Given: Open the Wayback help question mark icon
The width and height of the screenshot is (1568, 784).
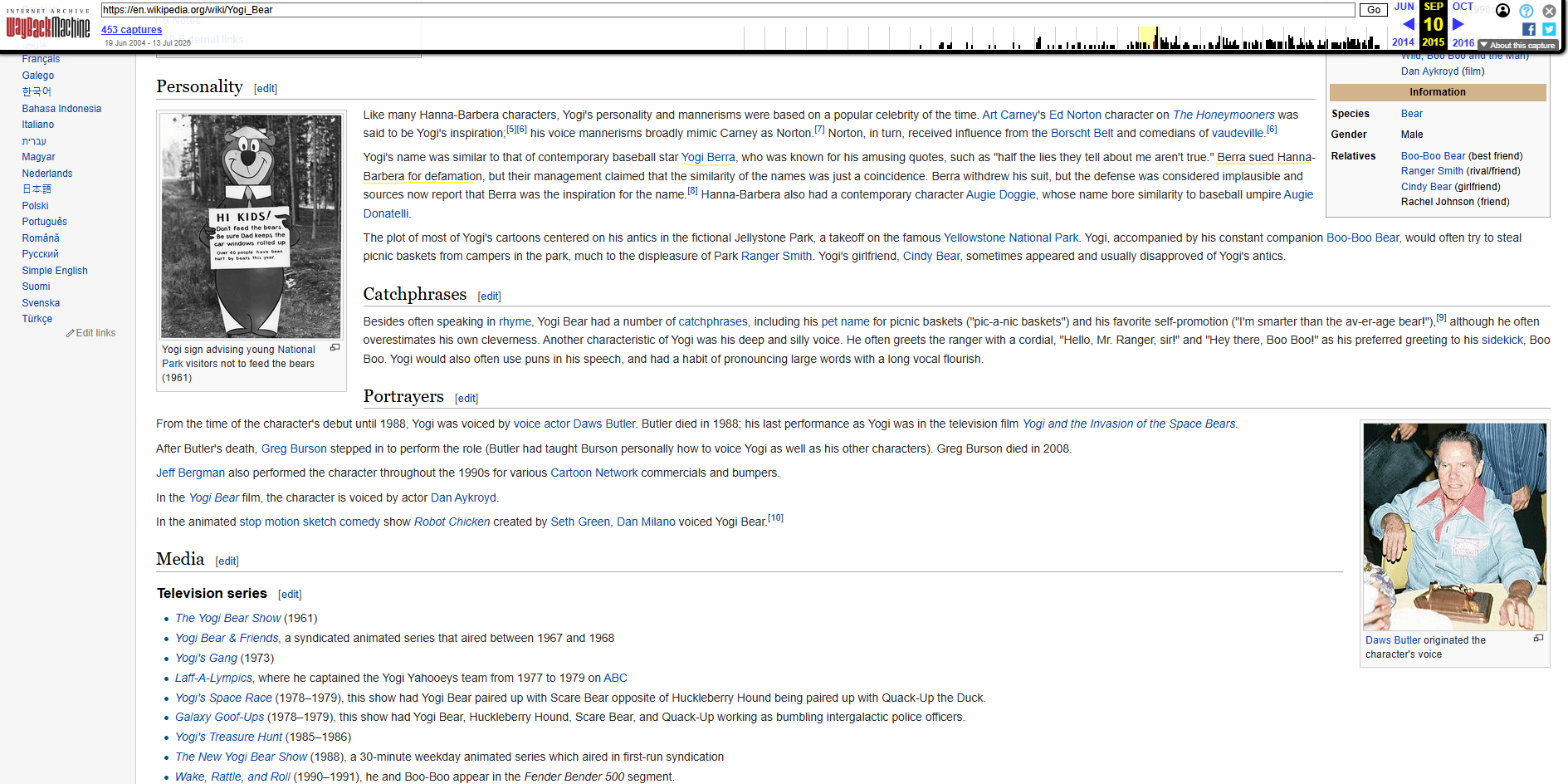Looking at the screenshot, I should (x=1526, y=11).
